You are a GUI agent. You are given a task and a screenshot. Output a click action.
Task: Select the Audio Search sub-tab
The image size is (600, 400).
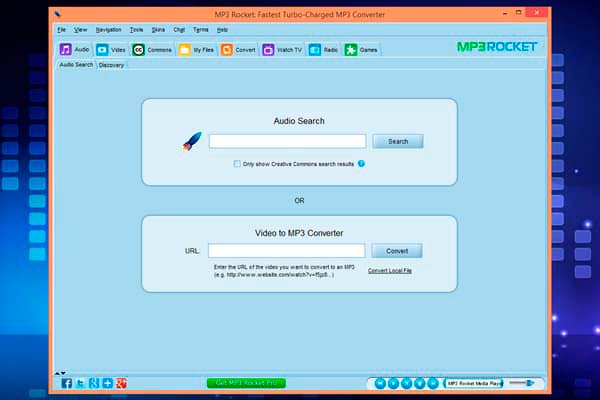coord(76,65)
